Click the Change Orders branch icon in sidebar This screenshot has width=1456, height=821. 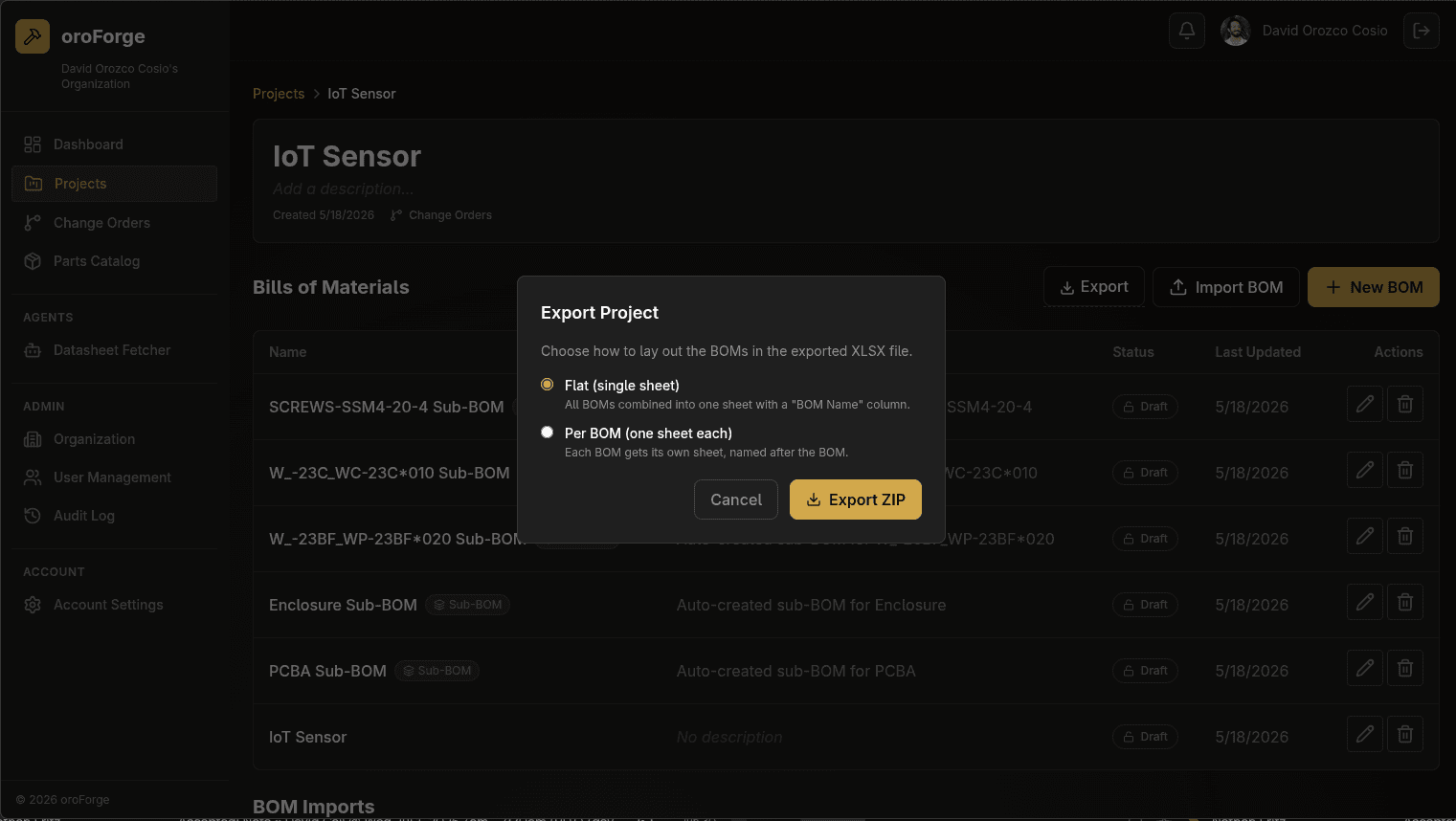[x=33, y=223]
